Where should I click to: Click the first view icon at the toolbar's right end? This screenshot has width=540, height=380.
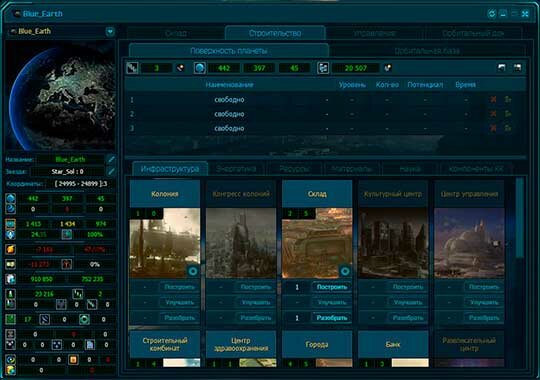click(501, 68)
